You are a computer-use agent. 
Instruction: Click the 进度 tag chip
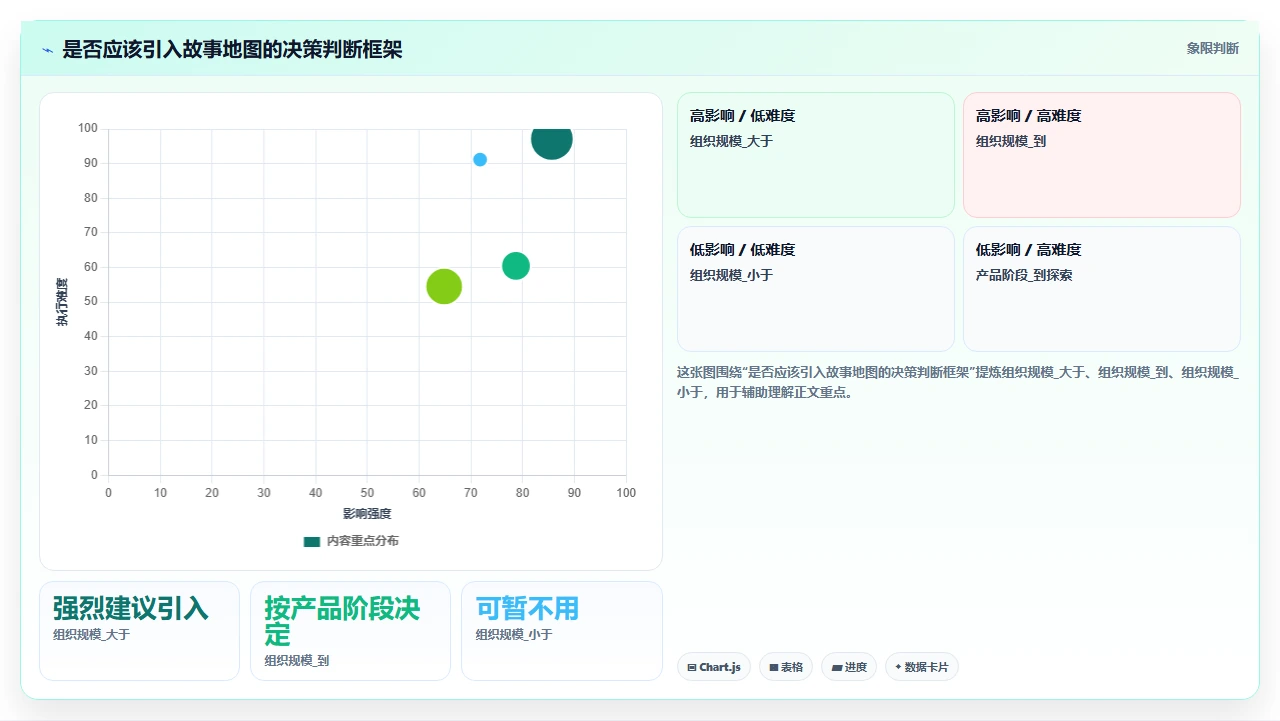click(849, 667)
